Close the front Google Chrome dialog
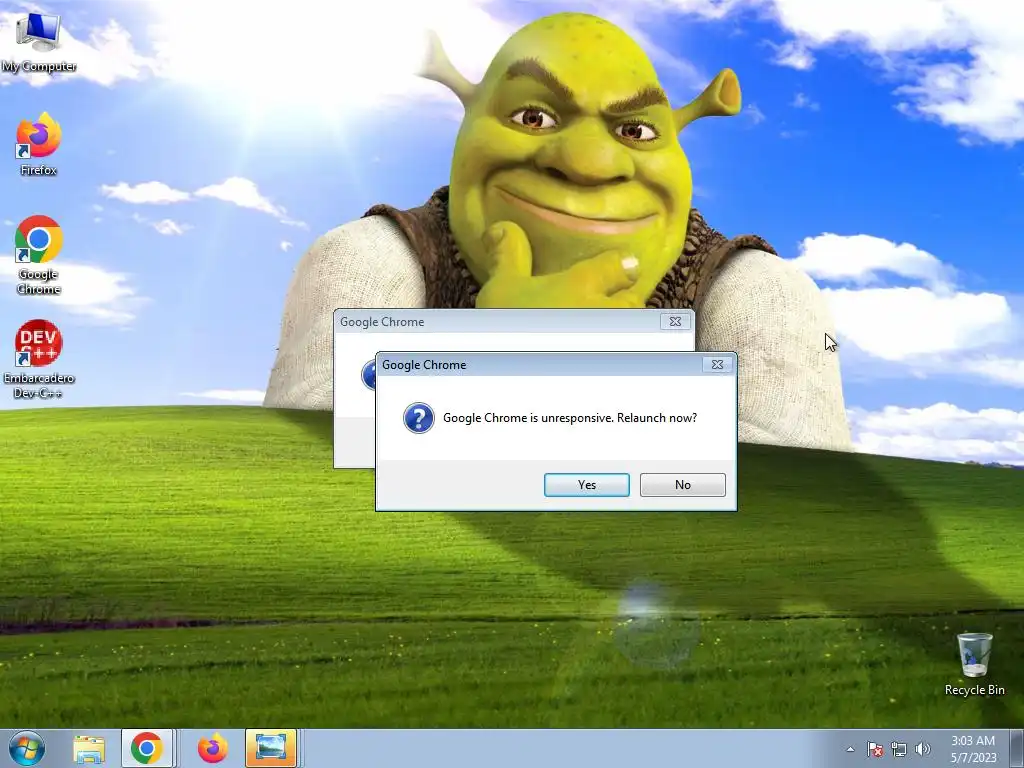The image size is (1024, 768). coord(717,364)
